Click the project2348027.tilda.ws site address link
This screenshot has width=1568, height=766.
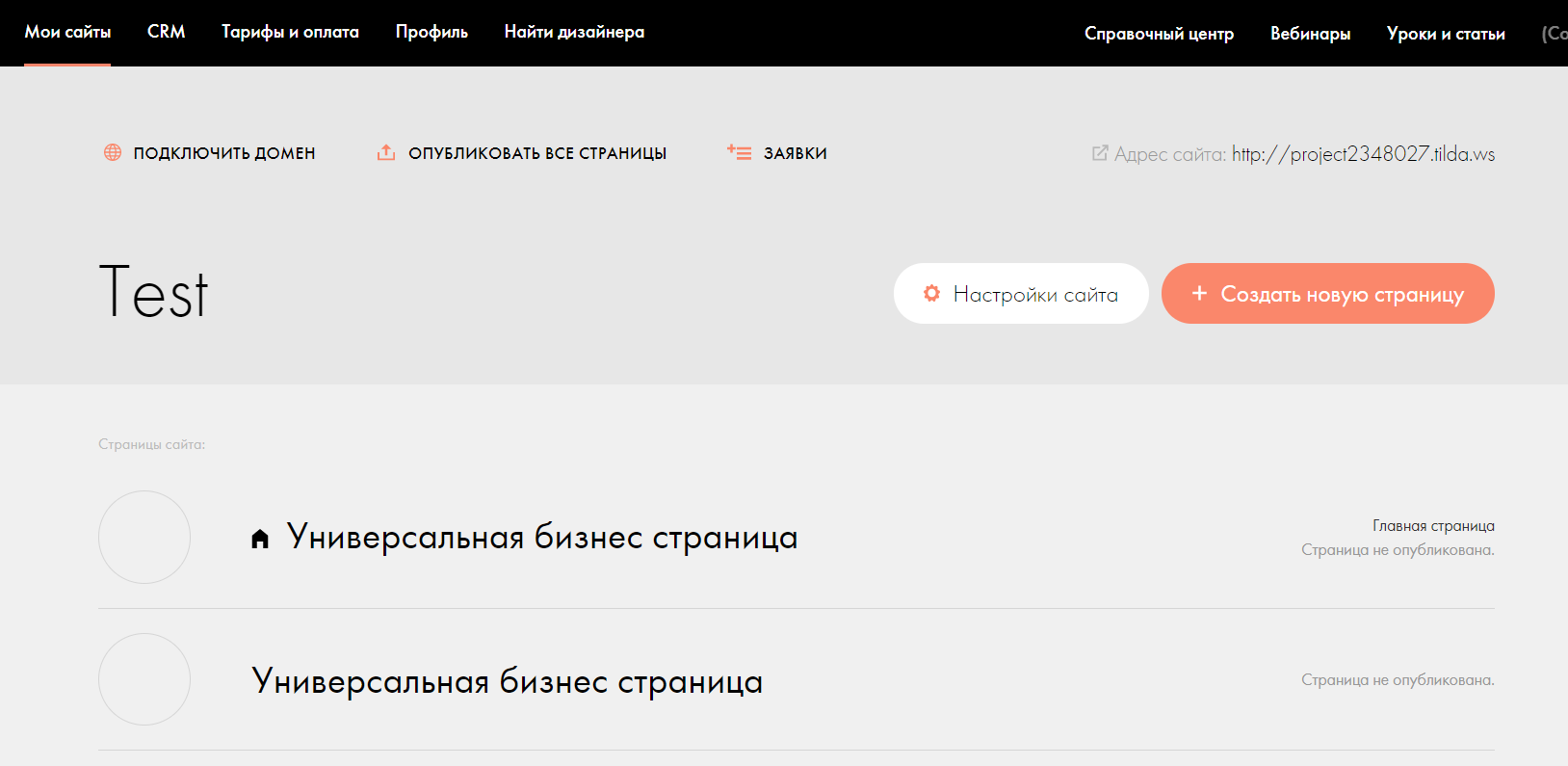(x=1363, y=154)
